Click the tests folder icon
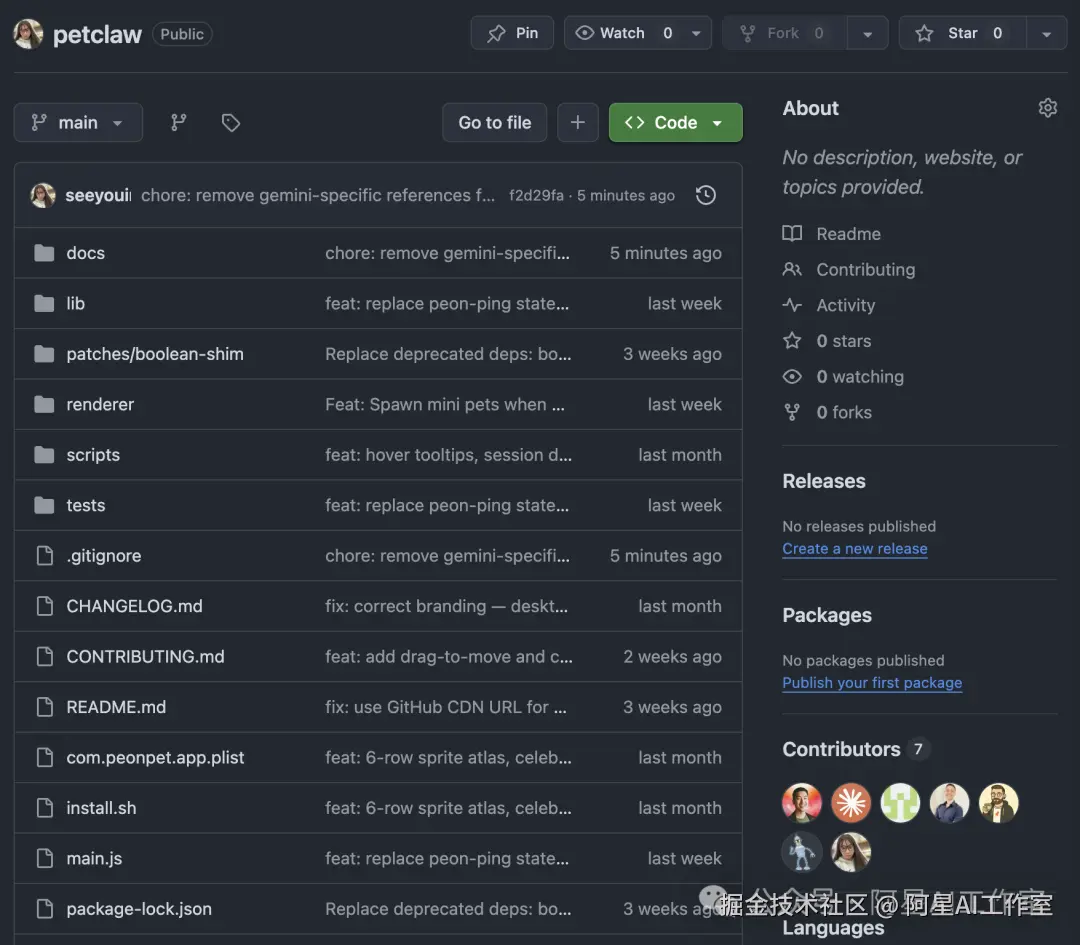This screenshot has height=945, width=1080. click(x=44, y=505)
